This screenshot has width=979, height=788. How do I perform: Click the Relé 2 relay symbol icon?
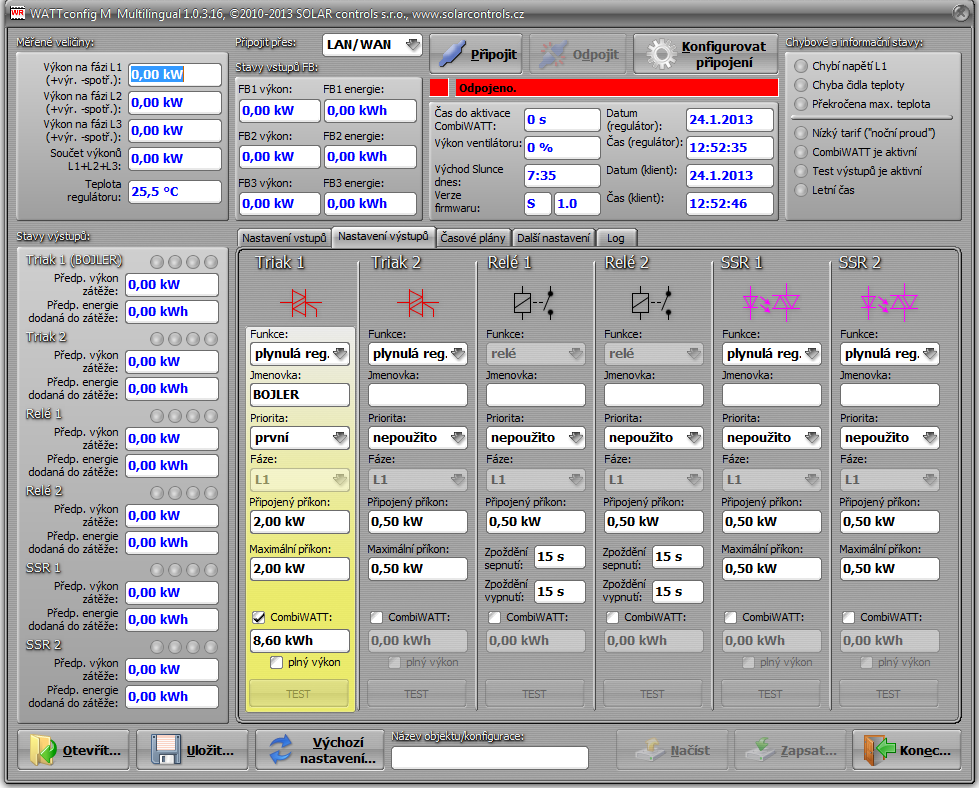click(x=652, y=303)
